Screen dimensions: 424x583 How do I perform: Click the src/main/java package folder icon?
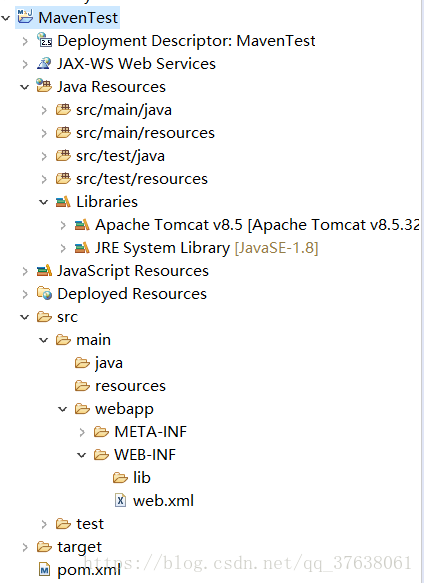[x=63, y=109]
